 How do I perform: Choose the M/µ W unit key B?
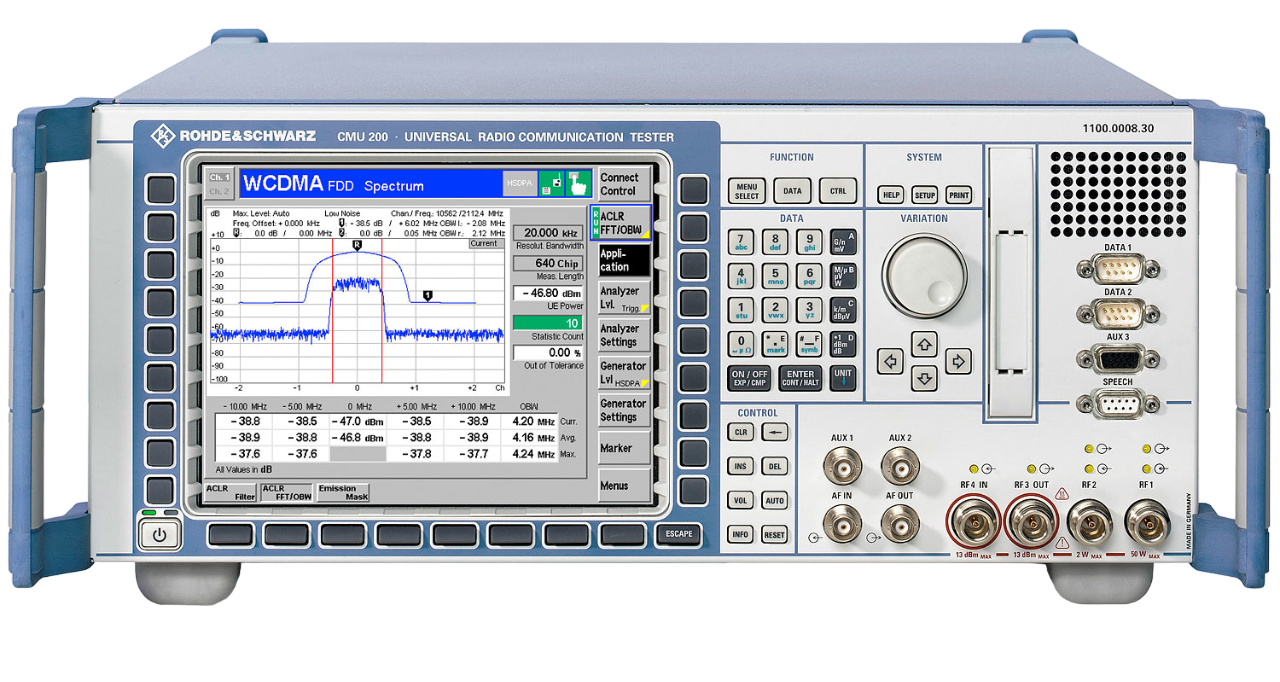click(x=843, y=276)
